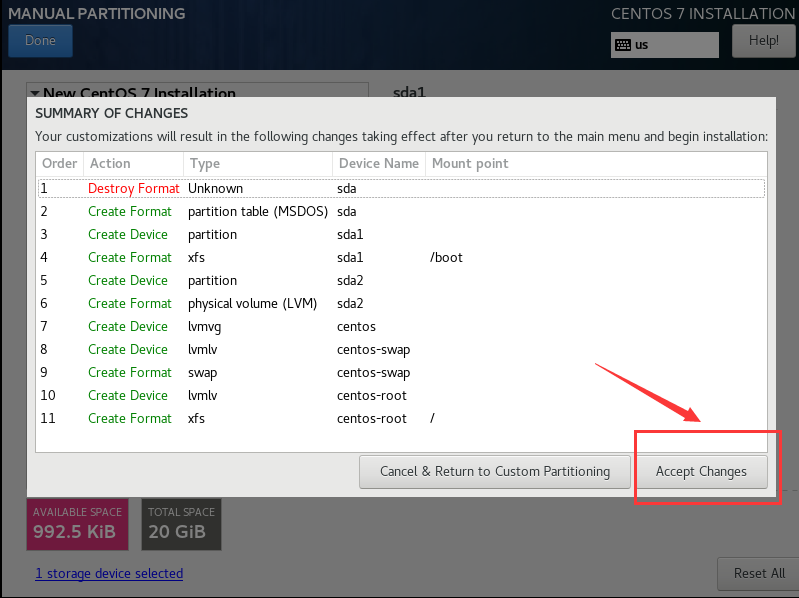This screenshot has height=598, width=799.
Task: Select the Destroy Format row for sda
Action: point(401,188)
